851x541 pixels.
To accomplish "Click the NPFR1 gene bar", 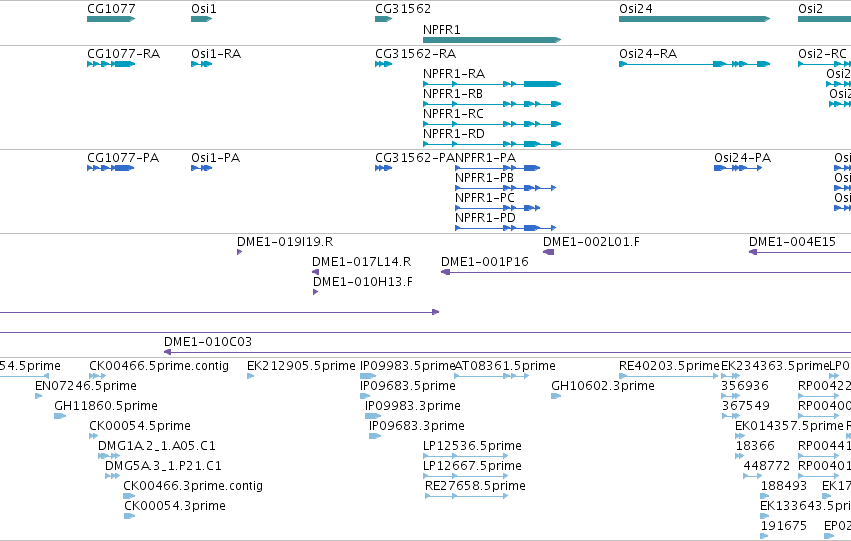I will [492, 40].
